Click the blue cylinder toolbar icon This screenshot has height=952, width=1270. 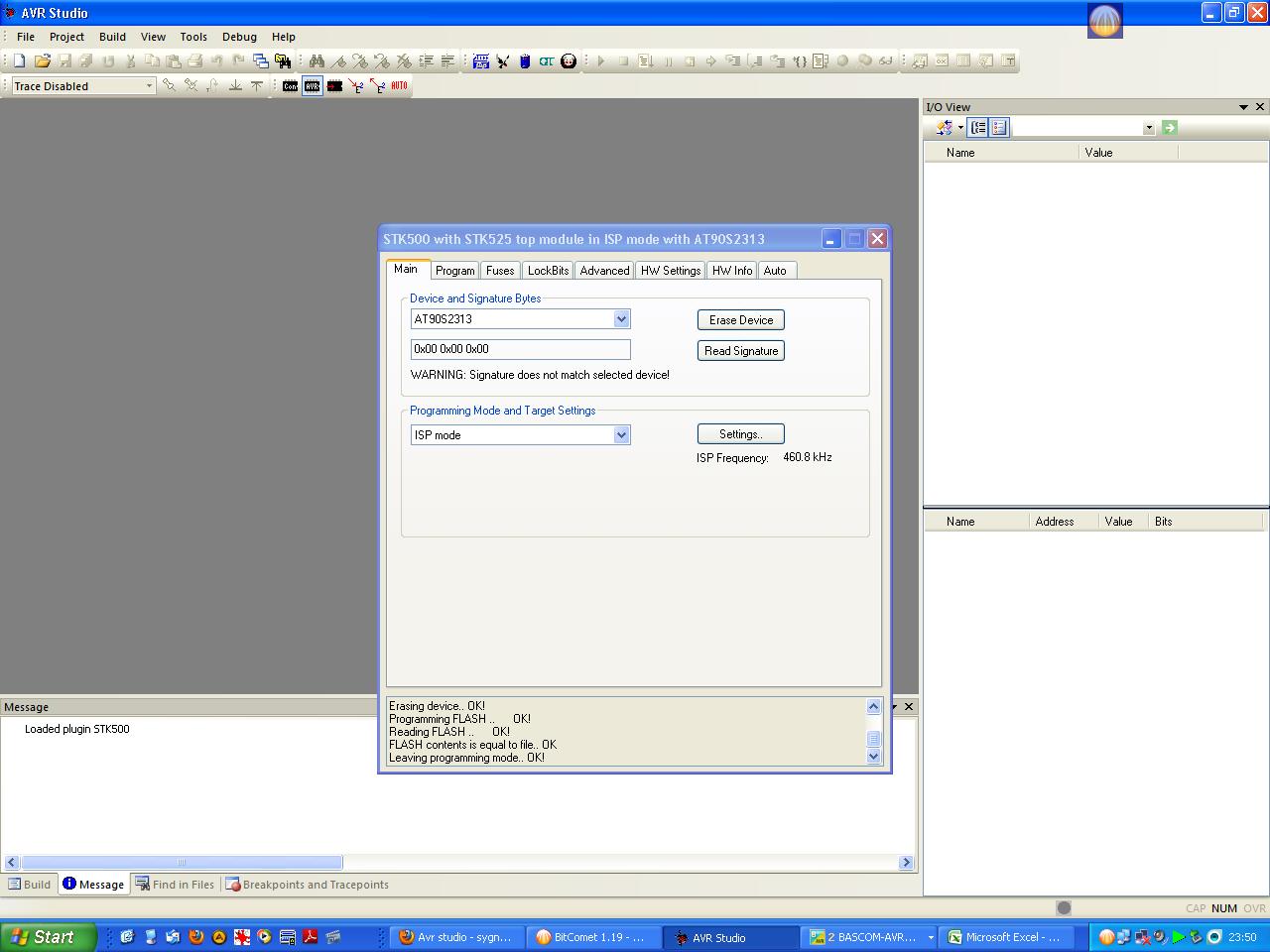[525, 60]
